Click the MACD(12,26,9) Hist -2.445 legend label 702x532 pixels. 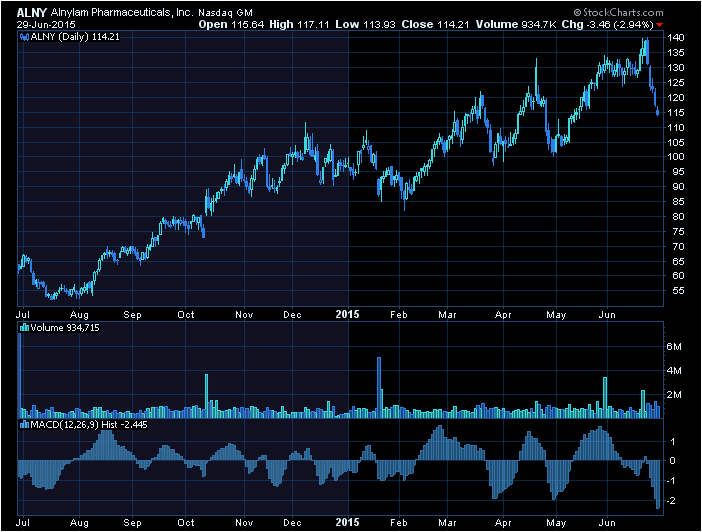pyautogui.click(x=89, y=425)
